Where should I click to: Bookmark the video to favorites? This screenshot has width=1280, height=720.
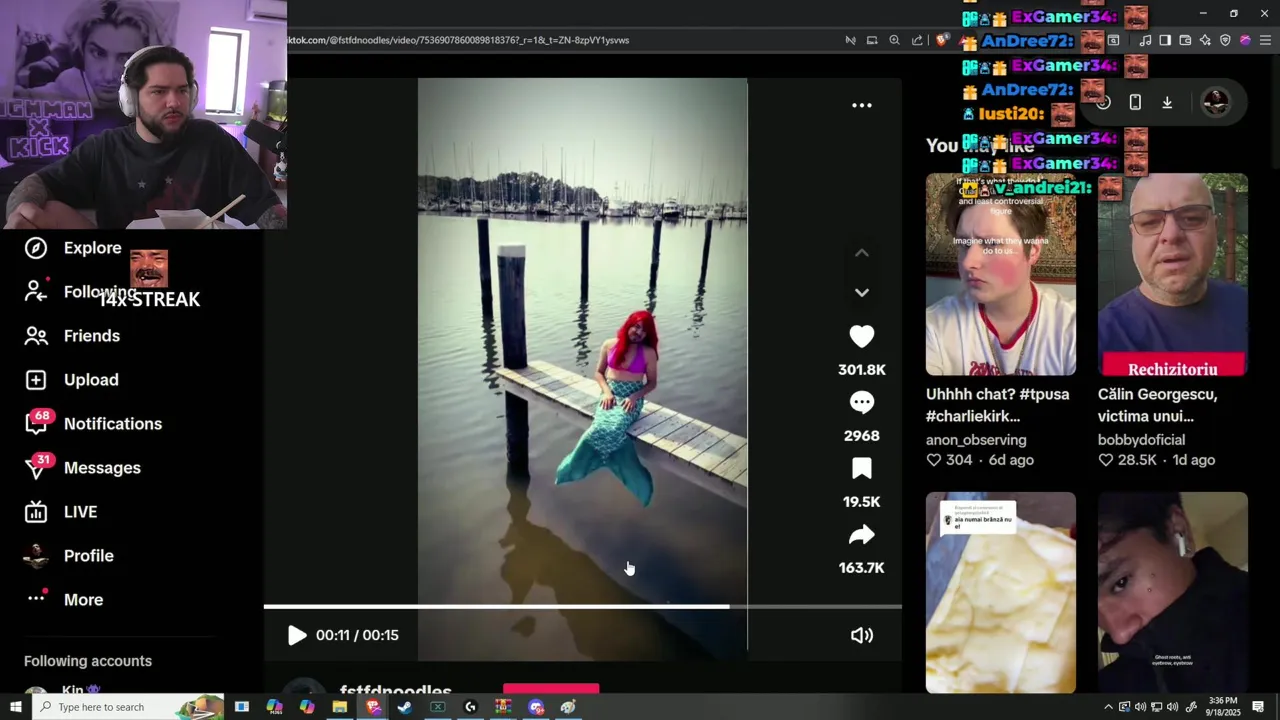[861, 469]
